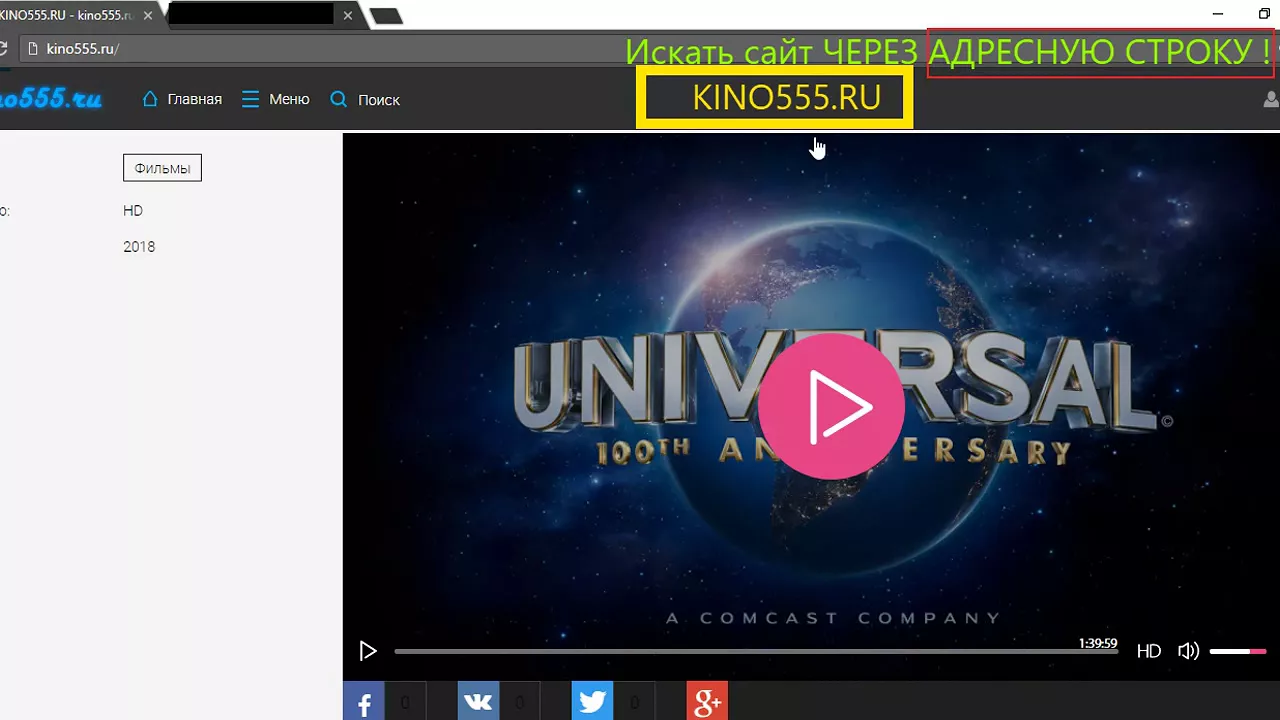The image size is (1280, 720).
Task: Click the kino555.ru site logo
Action: point(51,98)
